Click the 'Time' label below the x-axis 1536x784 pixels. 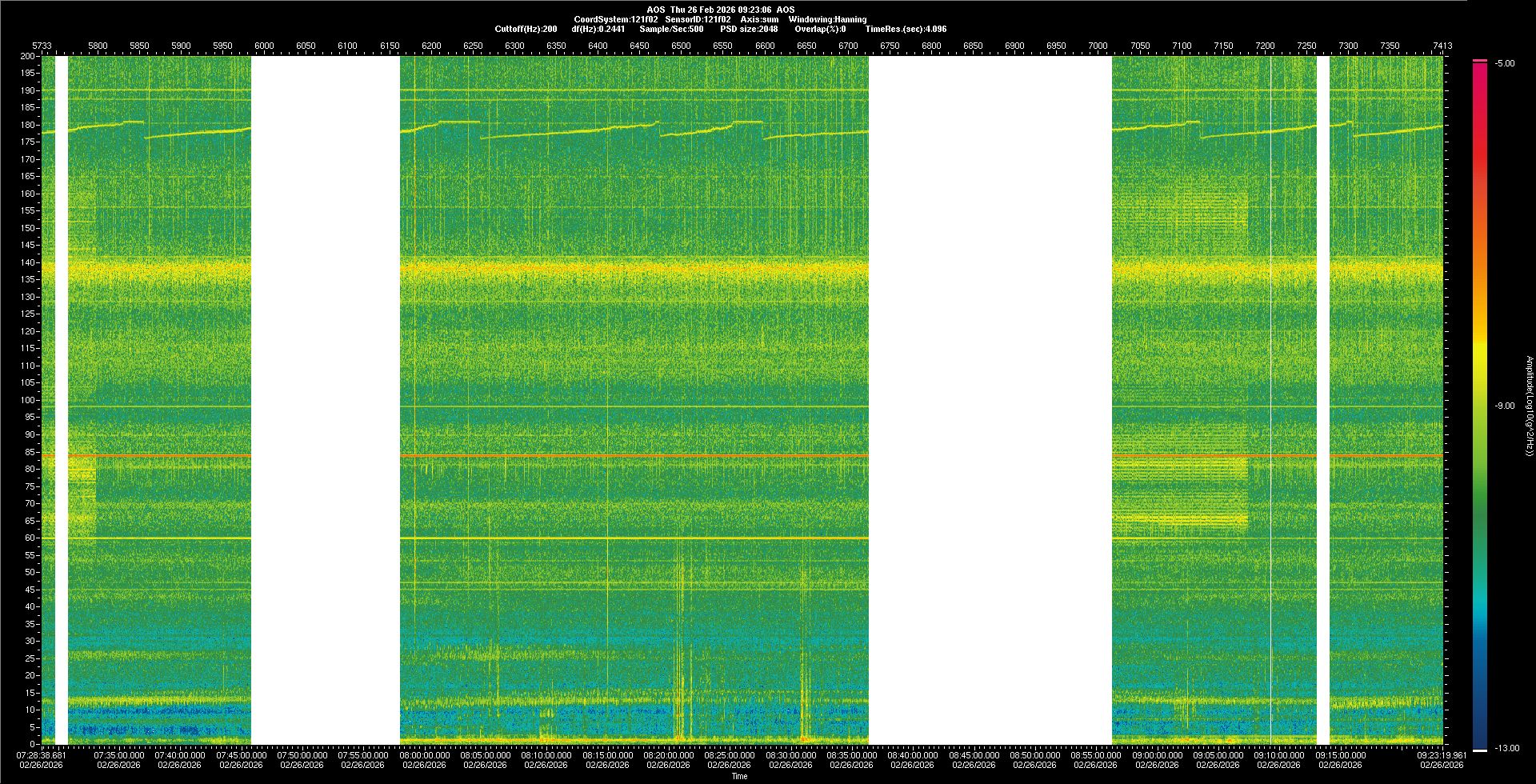[x=739, y=776]
